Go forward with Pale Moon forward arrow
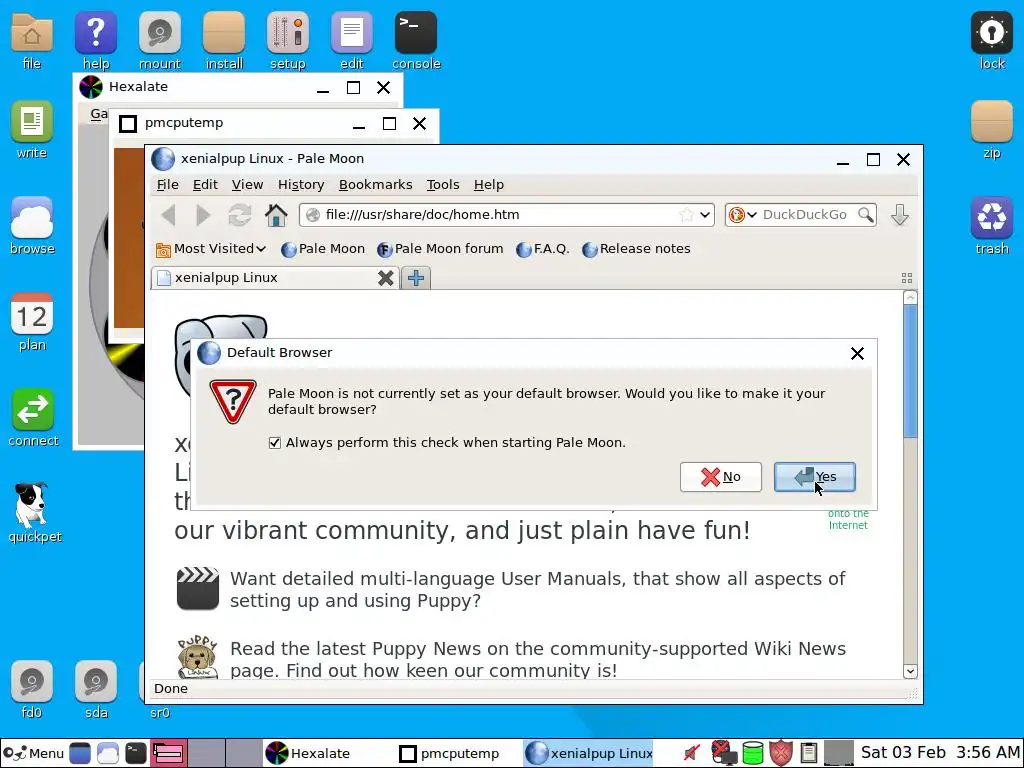Image resolution: width=1024 pixels, height=768 pixels. 203,215
